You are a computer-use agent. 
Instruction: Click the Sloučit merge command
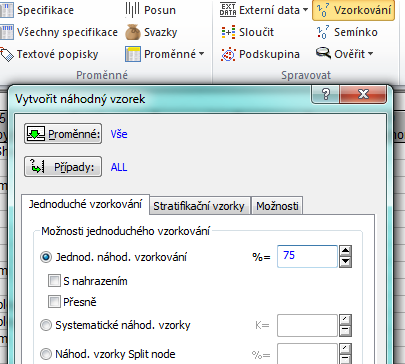tap(247, 32)
